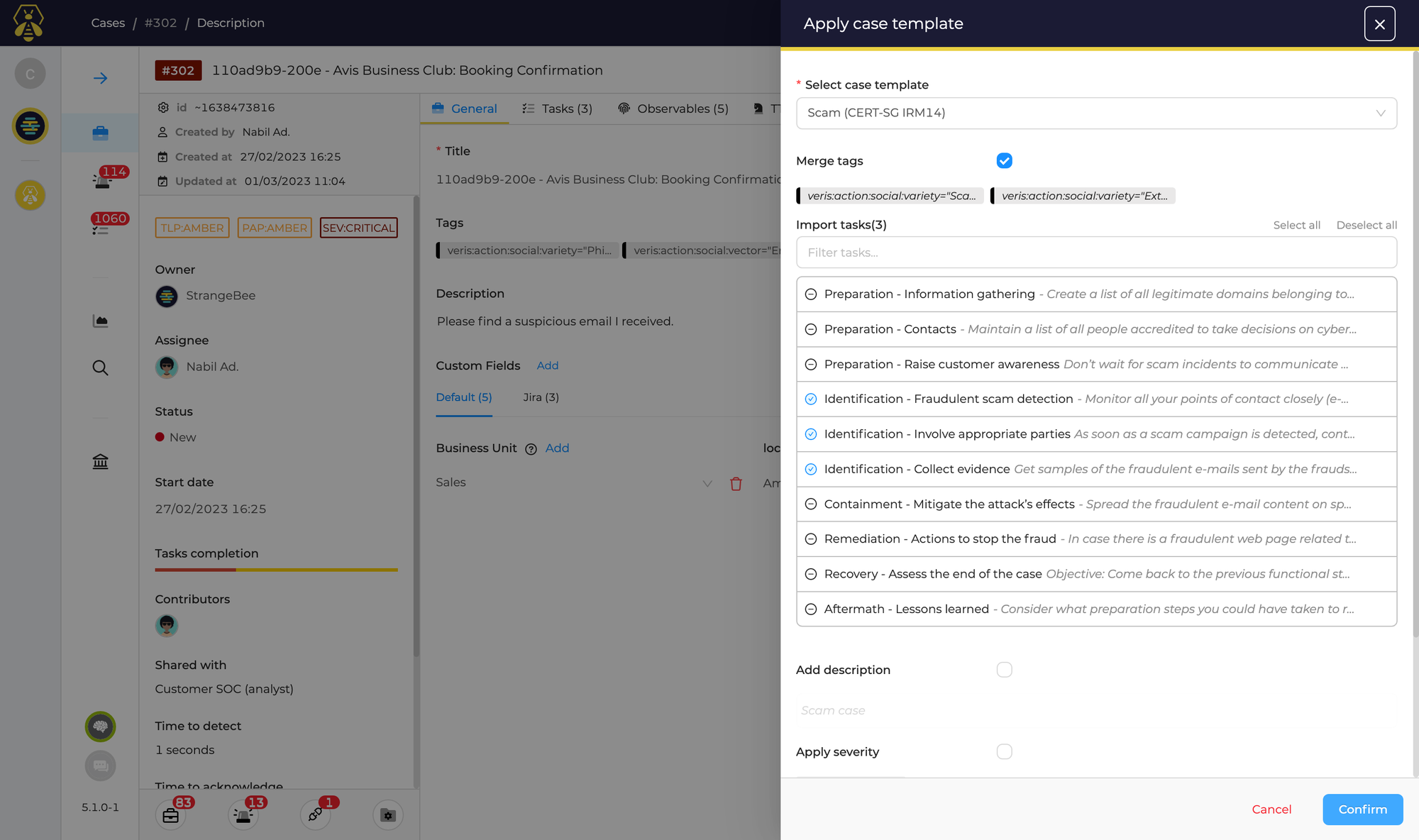Image resolution: width=1419 pixels, height=840 pixels.
Task: Click bottom briefcase icon with 83 badge
Action: point(170,815)
